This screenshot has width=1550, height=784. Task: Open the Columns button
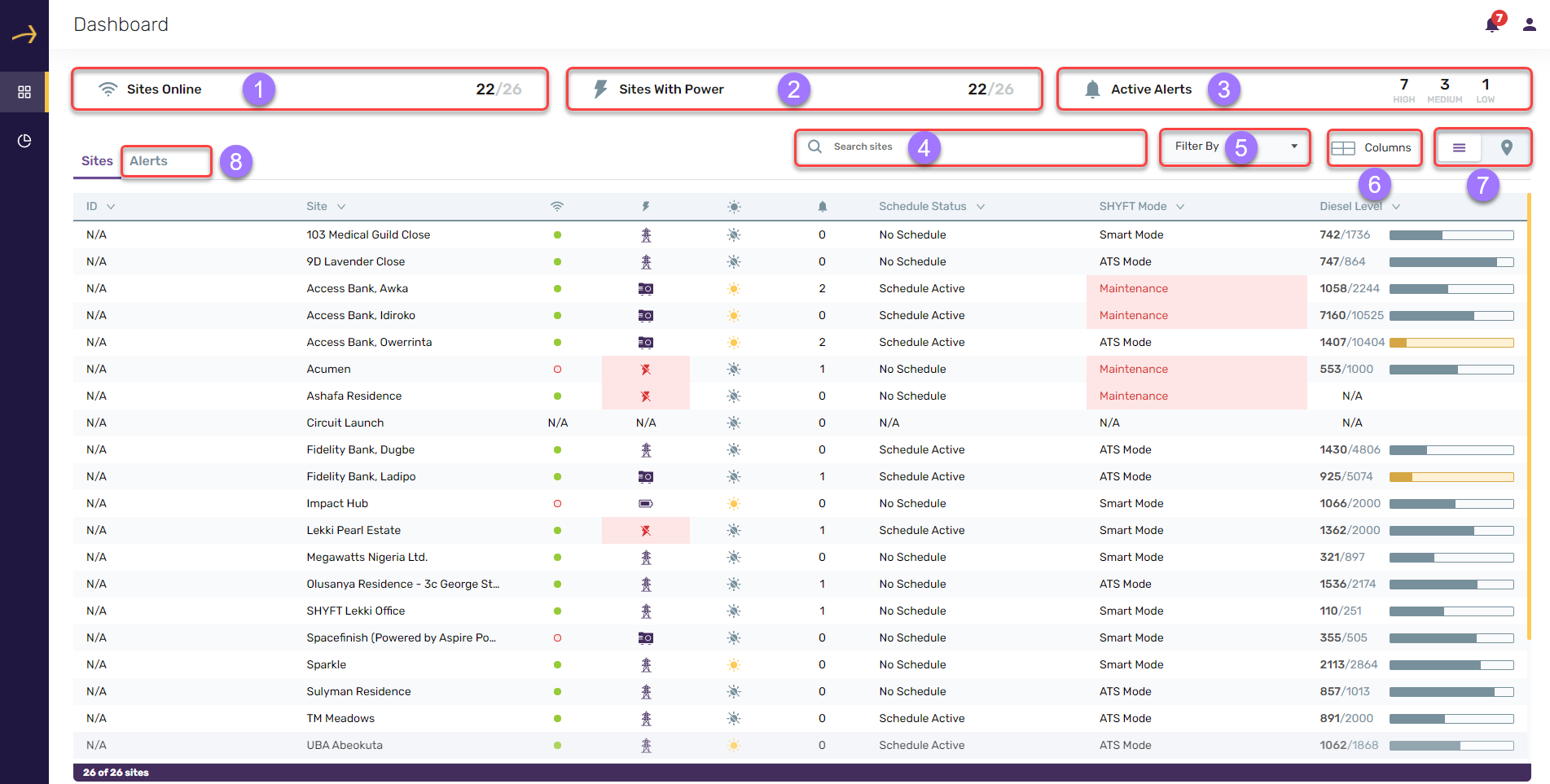pos(1375,148)
